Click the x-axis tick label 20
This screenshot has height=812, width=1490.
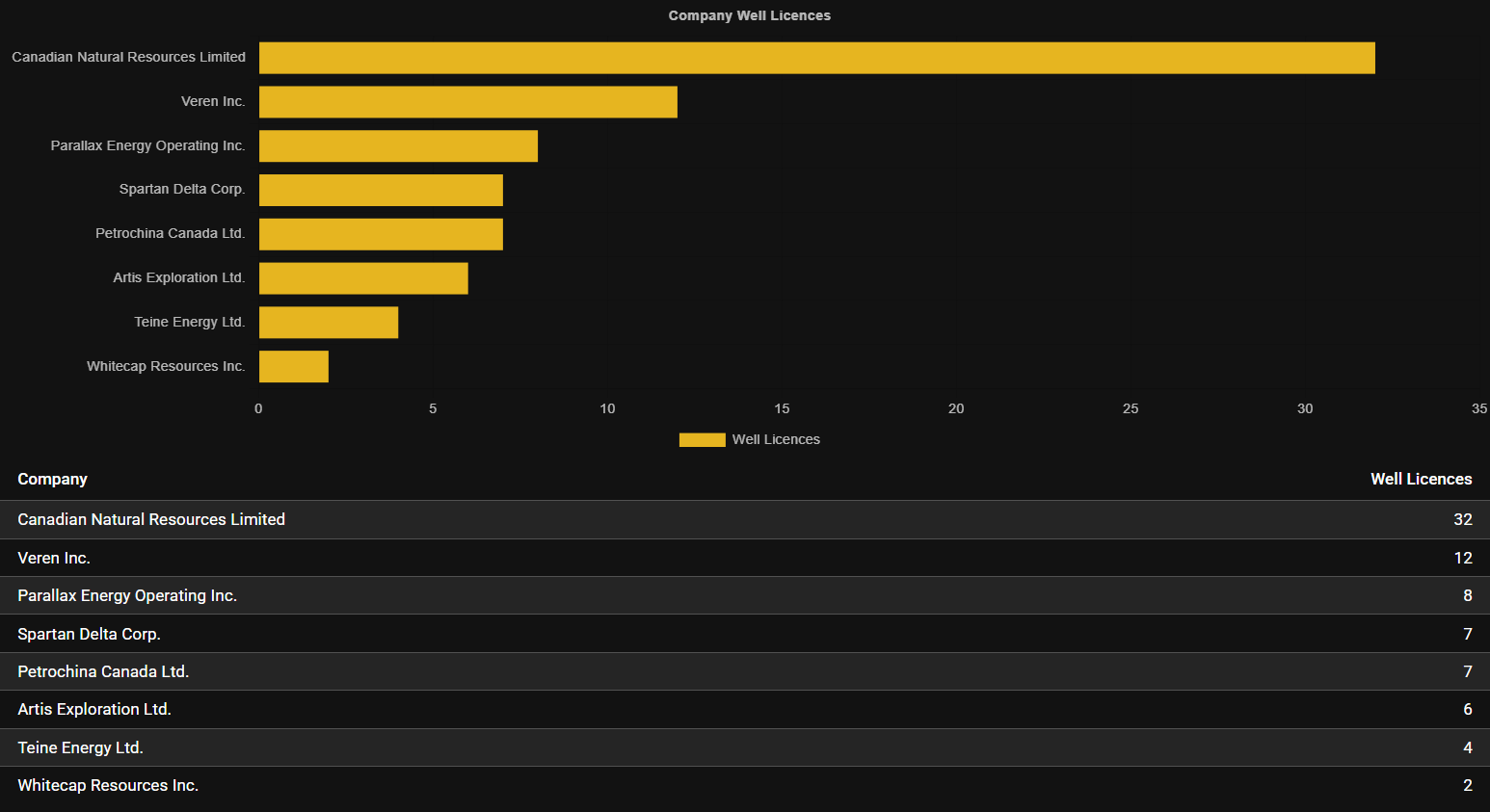(956, 408)
